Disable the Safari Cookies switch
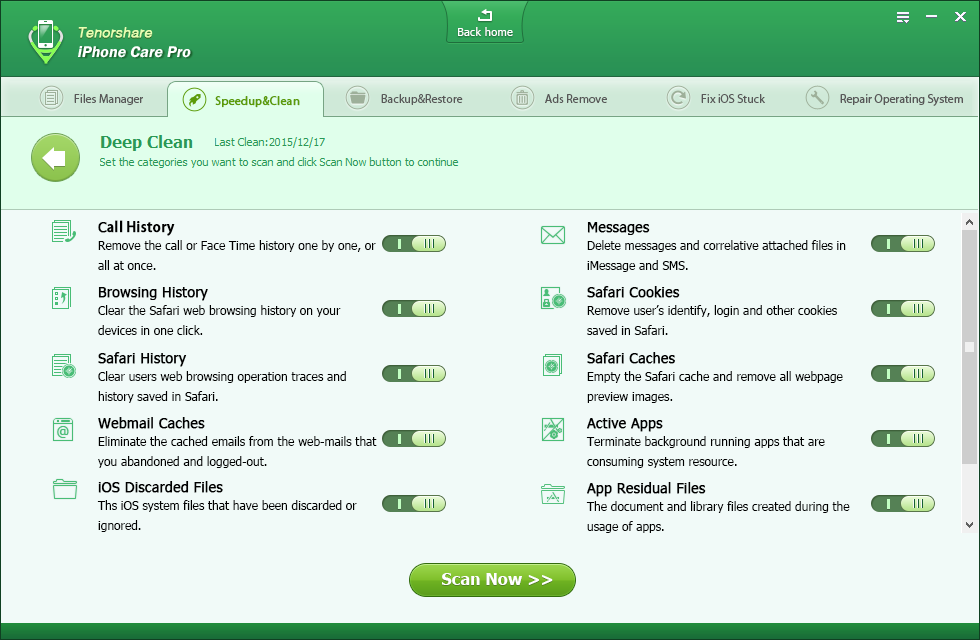980x640 pixels. point(903,309)
